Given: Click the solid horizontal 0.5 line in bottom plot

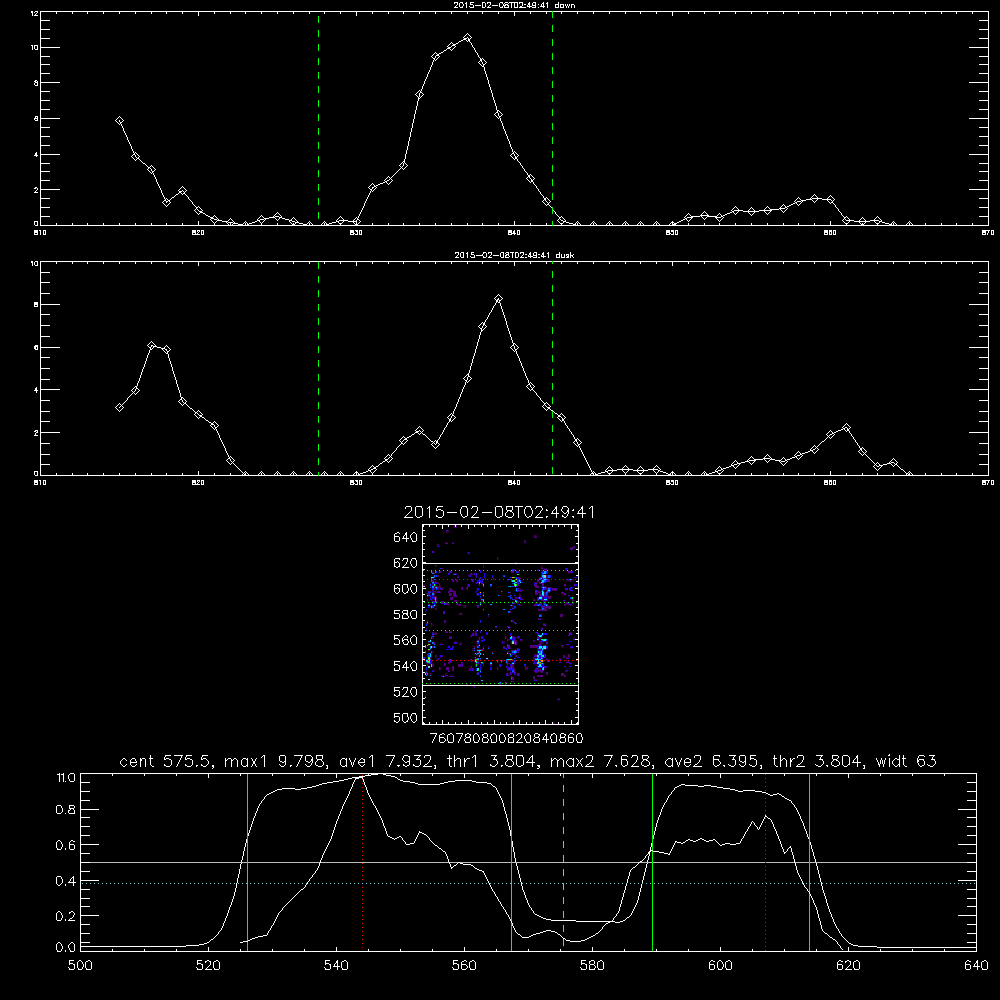Looking at the screenshot, I should pos(528,862).
